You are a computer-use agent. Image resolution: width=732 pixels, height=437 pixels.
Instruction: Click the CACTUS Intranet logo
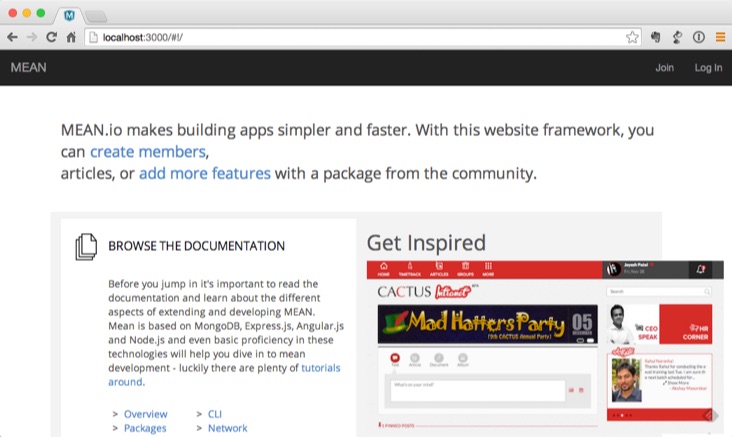pyautogui.click(x=428, y=292)
